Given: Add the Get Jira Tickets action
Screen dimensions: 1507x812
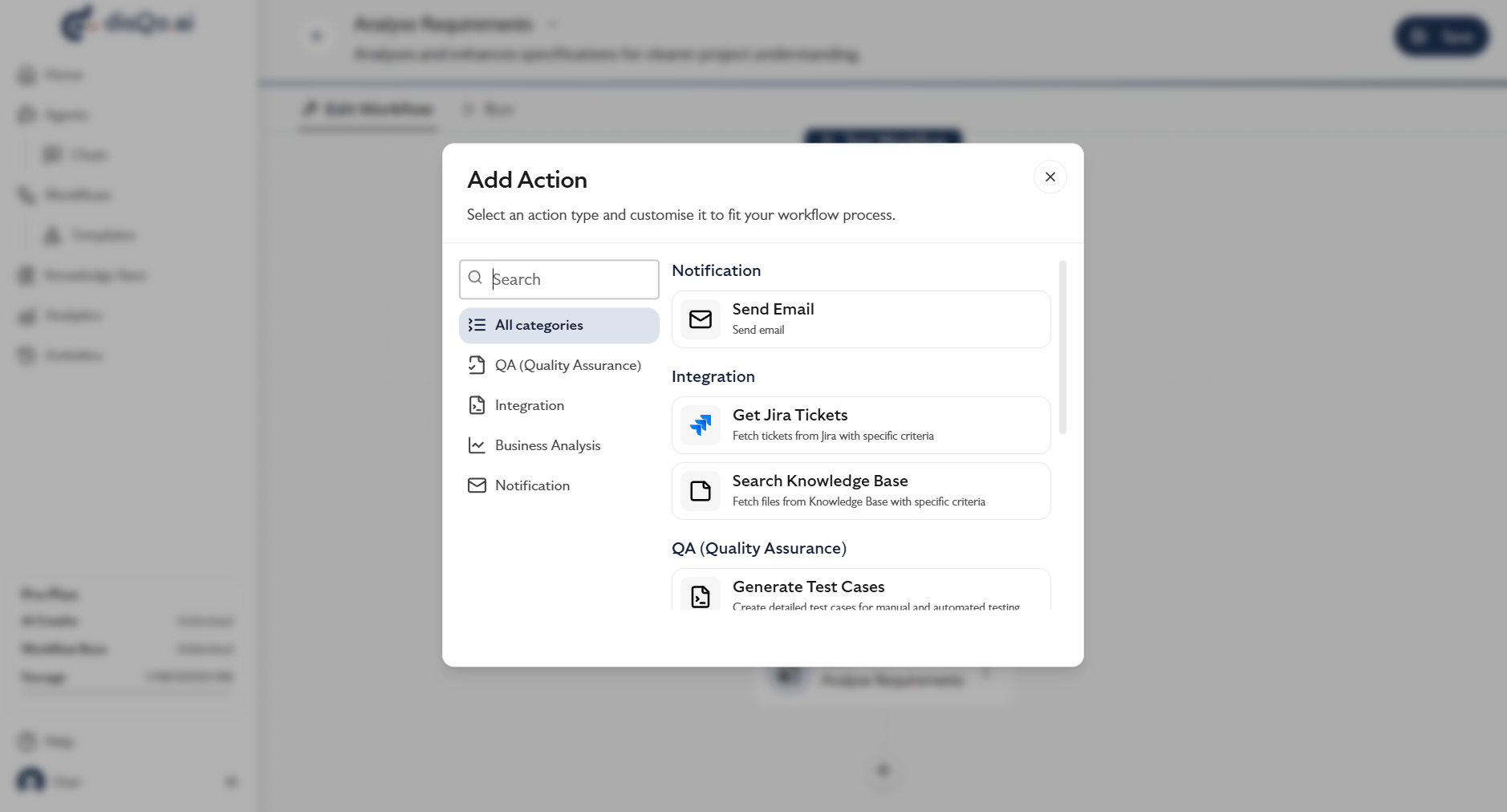Looking at the screenshot, I should pos(861,425).
